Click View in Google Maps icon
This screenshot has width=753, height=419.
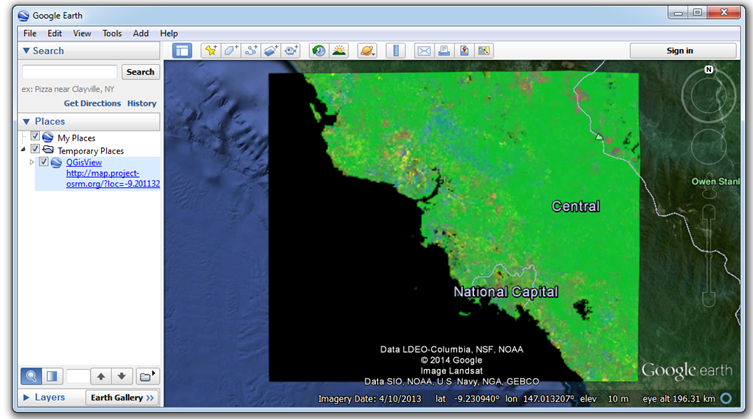coord(484,50)
